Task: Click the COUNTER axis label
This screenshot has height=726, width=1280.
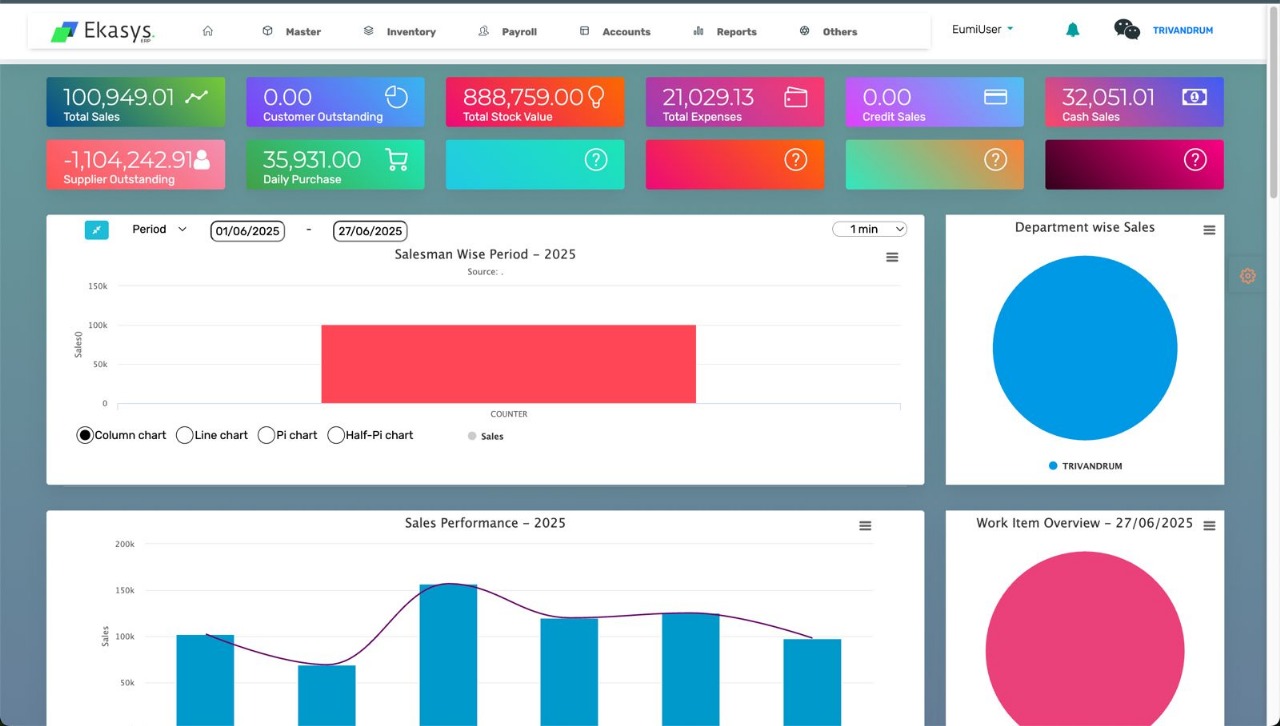Action: click(x=508, y=414)
